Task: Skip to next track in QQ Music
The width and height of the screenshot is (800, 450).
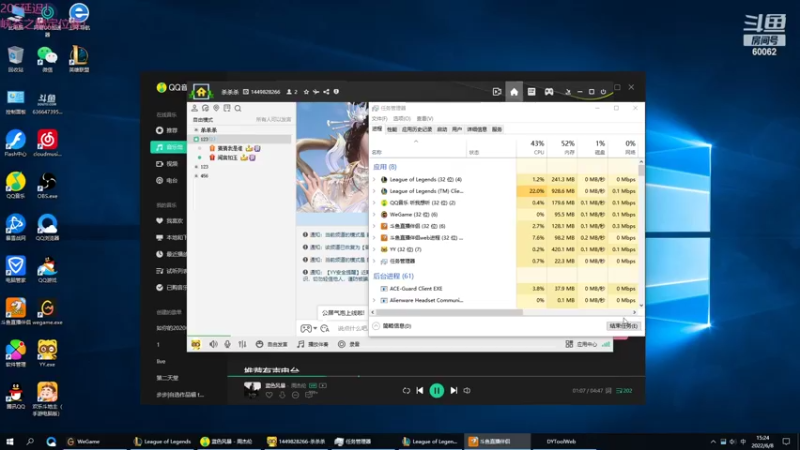Action: (x=454, y=391)
